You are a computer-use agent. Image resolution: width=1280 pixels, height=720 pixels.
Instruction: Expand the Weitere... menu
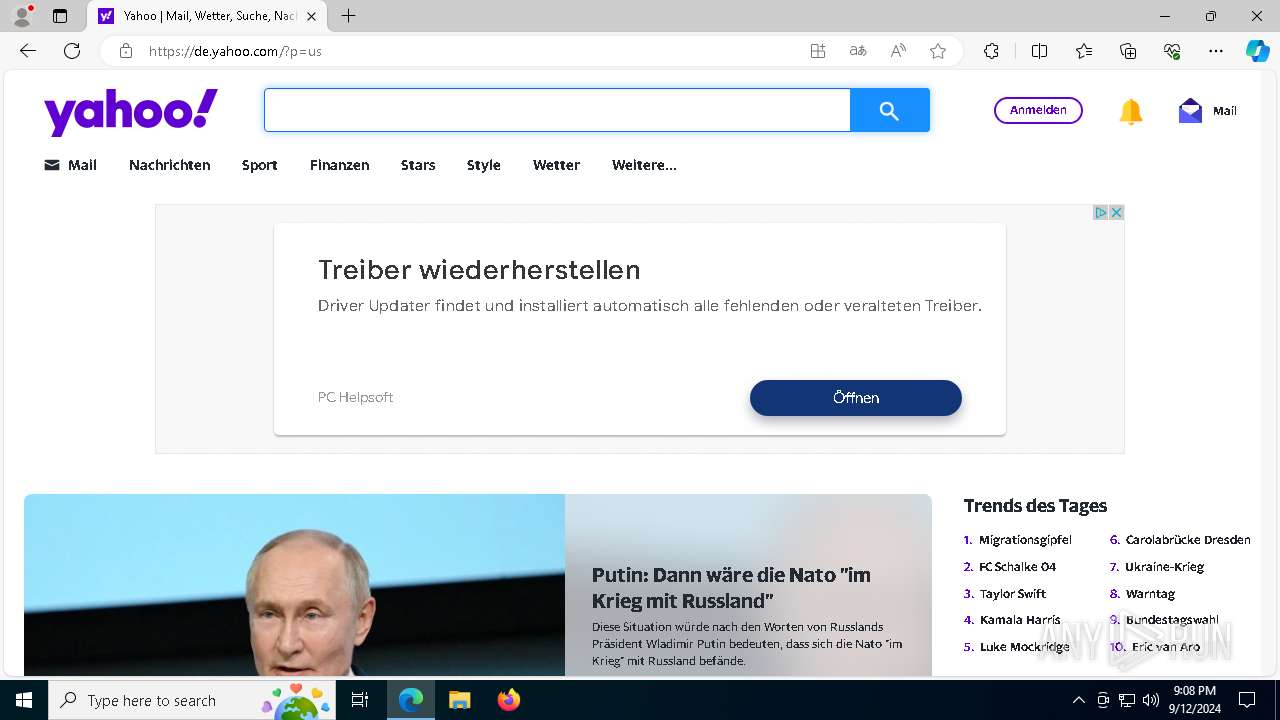[644, 165]
